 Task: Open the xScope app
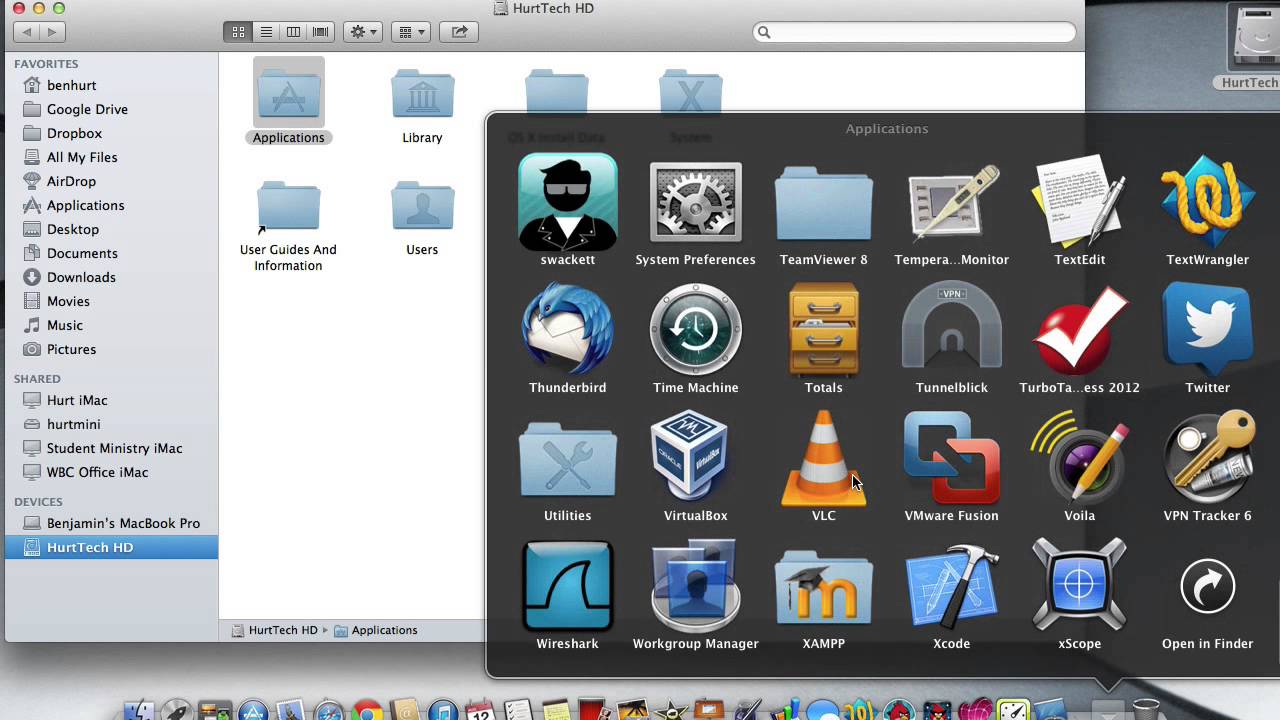tap(1079, 586)
